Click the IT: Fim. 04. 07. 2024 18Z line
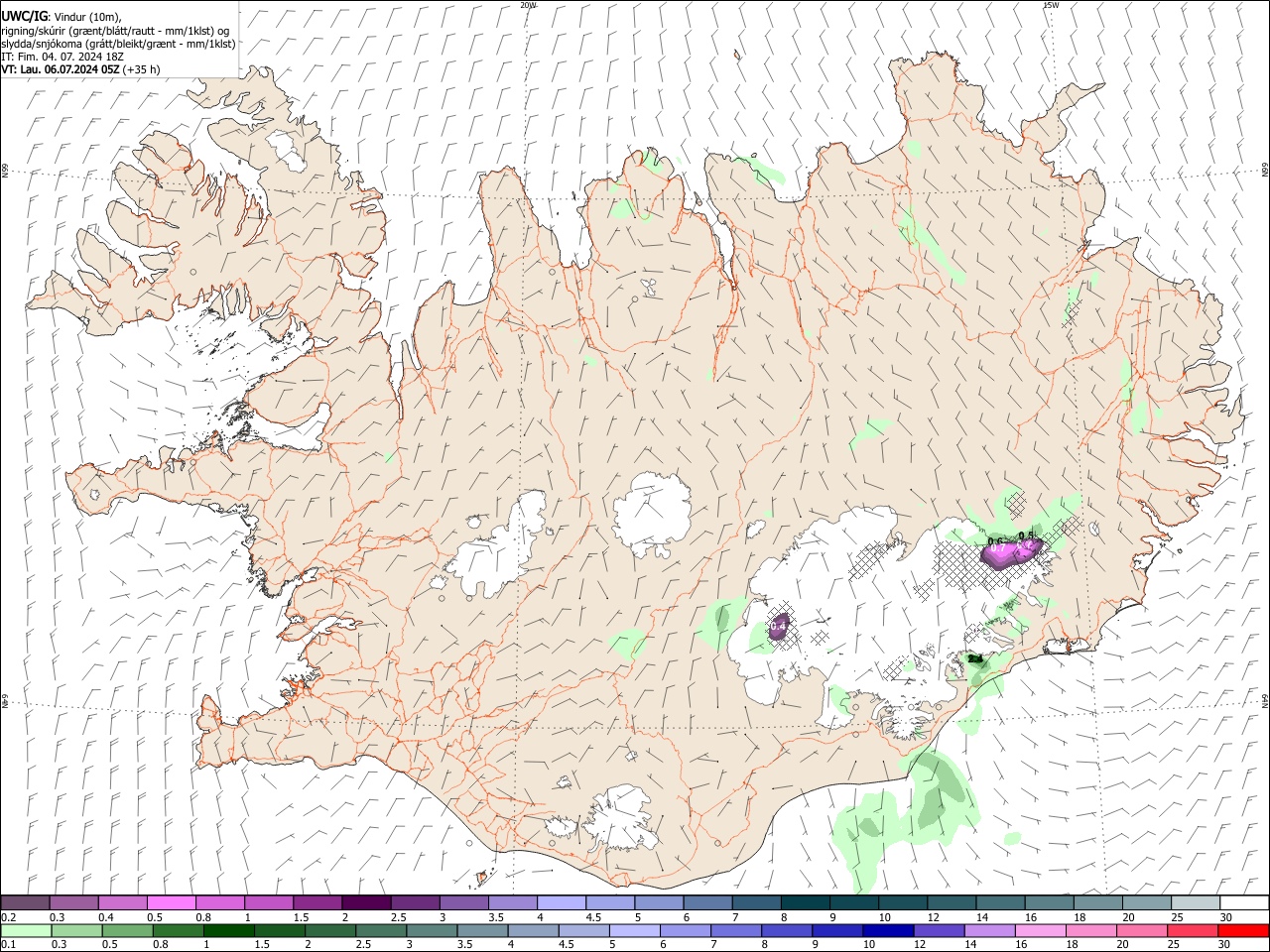This screenshot has height=952, width=1270. pos(63,57)
